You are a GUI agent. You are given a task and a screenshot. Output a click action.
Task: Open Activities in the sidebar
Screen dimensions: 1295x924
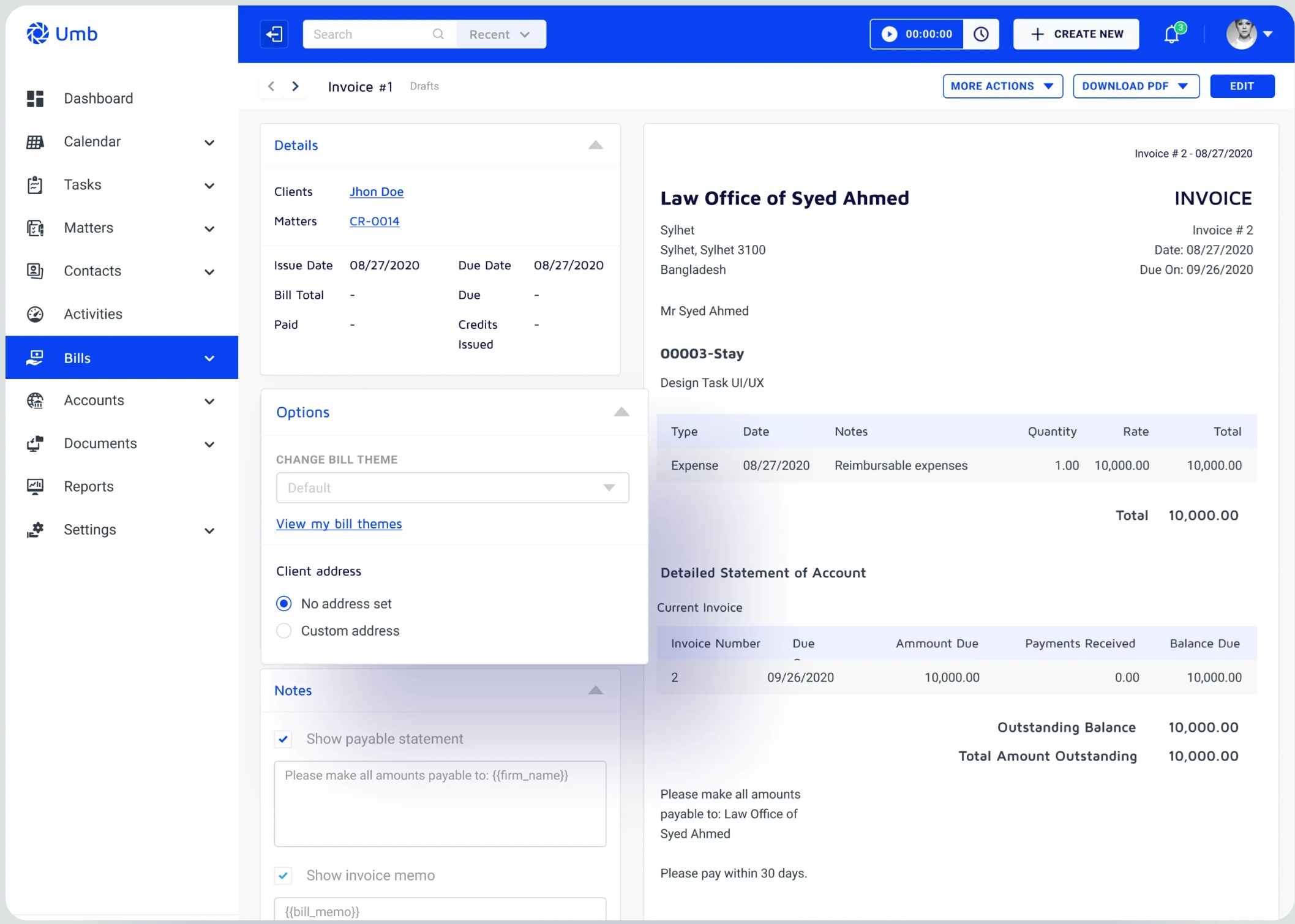pyautogui.click(x=93, y=314)
